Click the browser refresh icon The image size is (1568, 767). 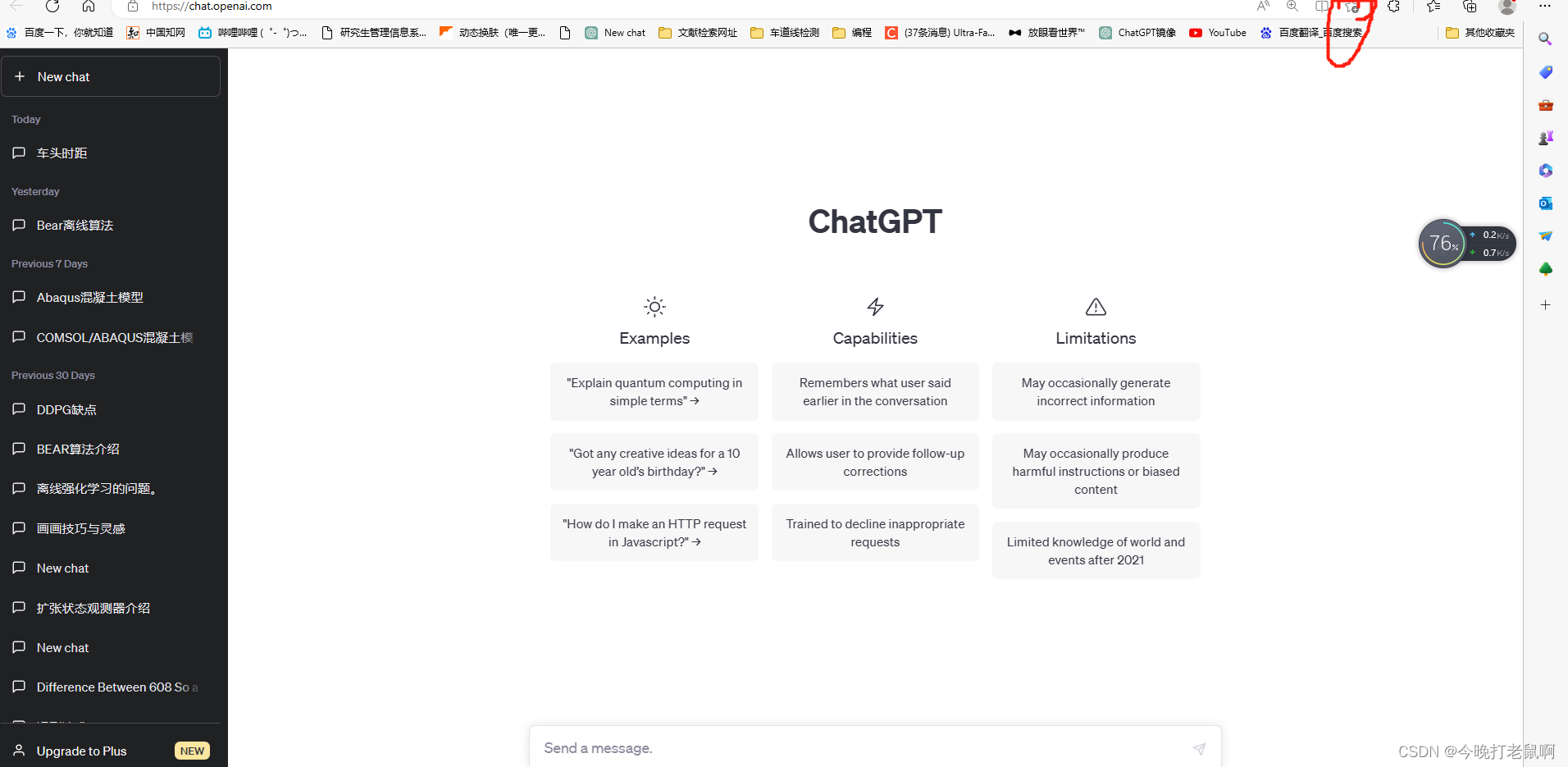(52, 6)
